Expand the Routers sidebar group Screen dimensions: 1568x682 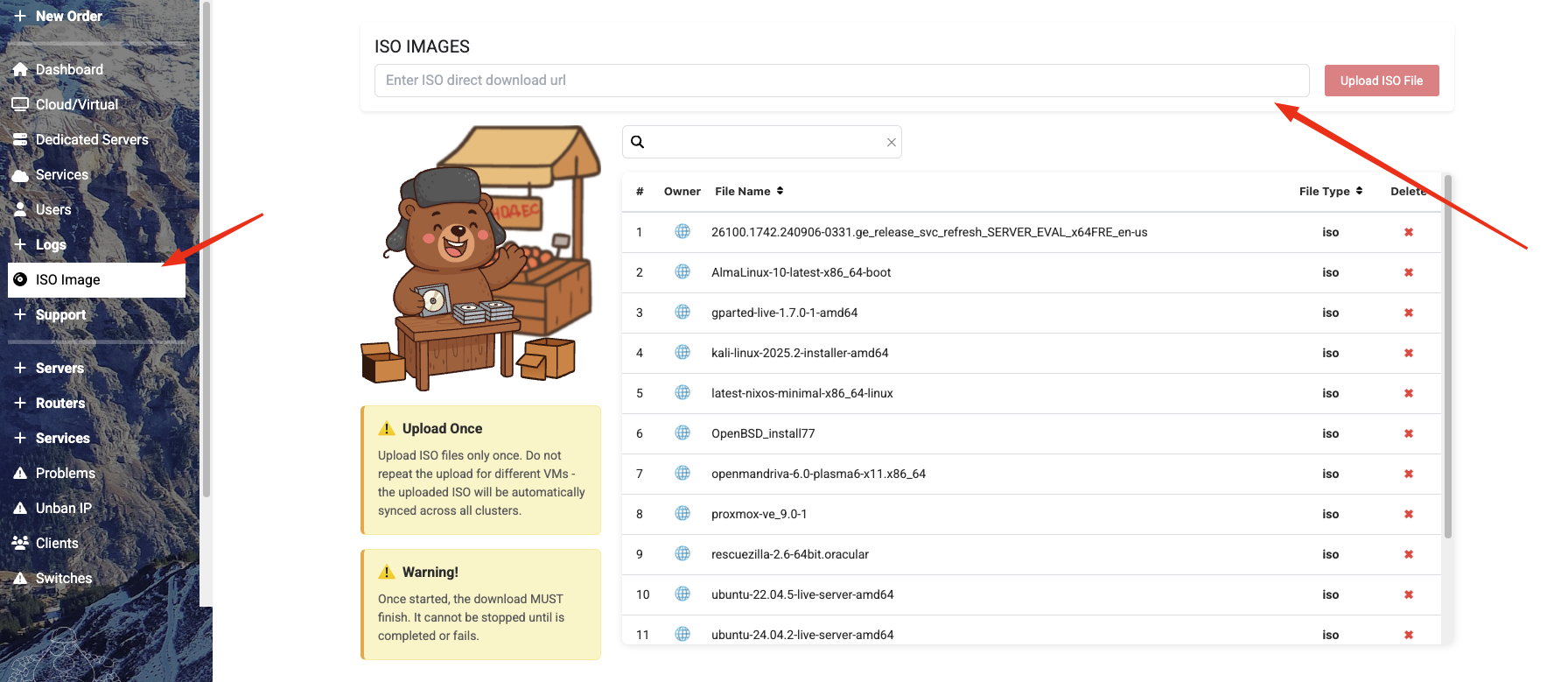(x=59, y=403)
